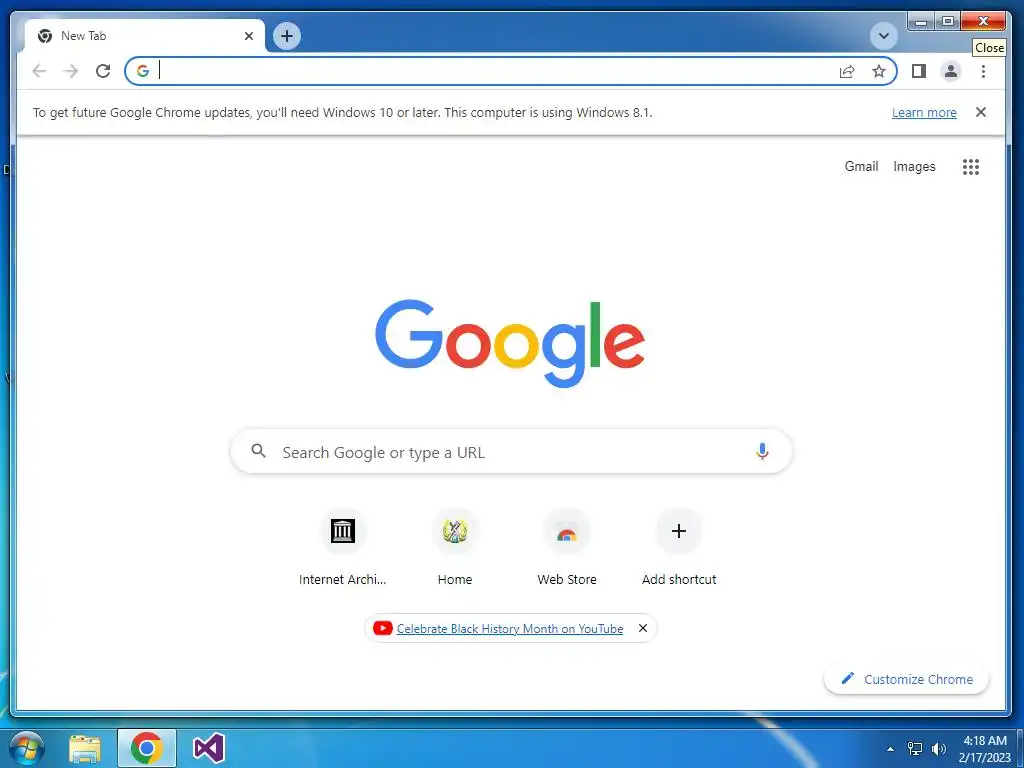1024x768 pixels.
Task: Maximize the Chrome window
Action: pos(948,22)
